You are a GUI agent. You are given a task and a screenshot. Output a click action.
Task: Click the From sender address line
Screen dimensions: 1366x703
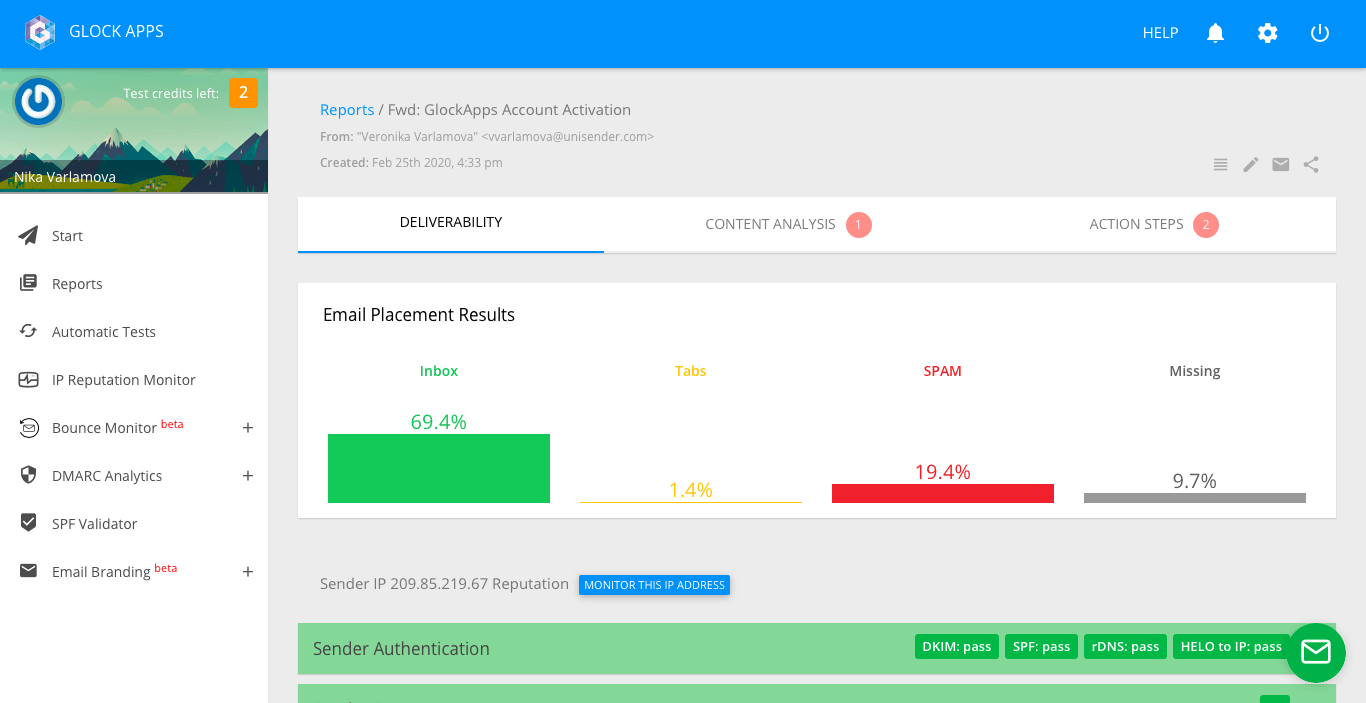pos(487,136)
